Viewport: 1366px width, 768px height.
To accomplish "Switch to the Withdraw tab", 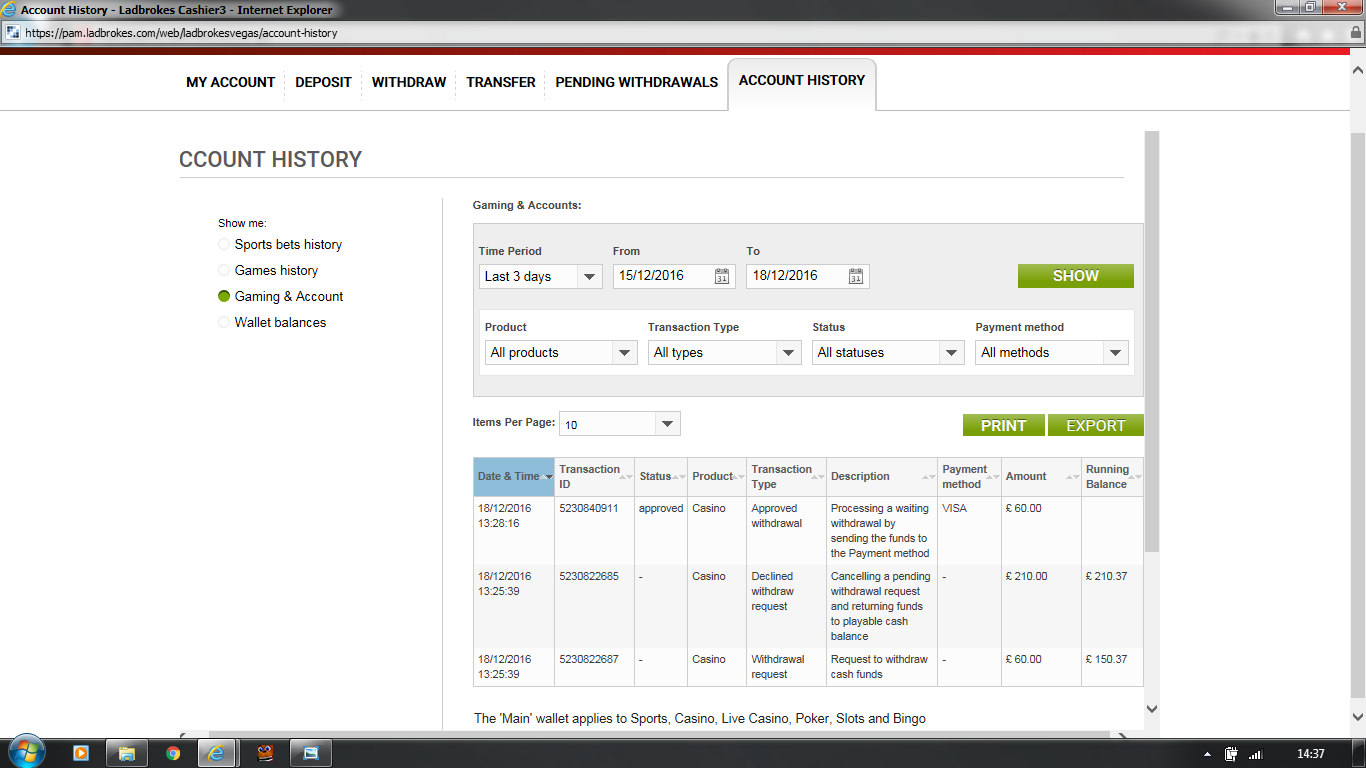I will point(409,82).
